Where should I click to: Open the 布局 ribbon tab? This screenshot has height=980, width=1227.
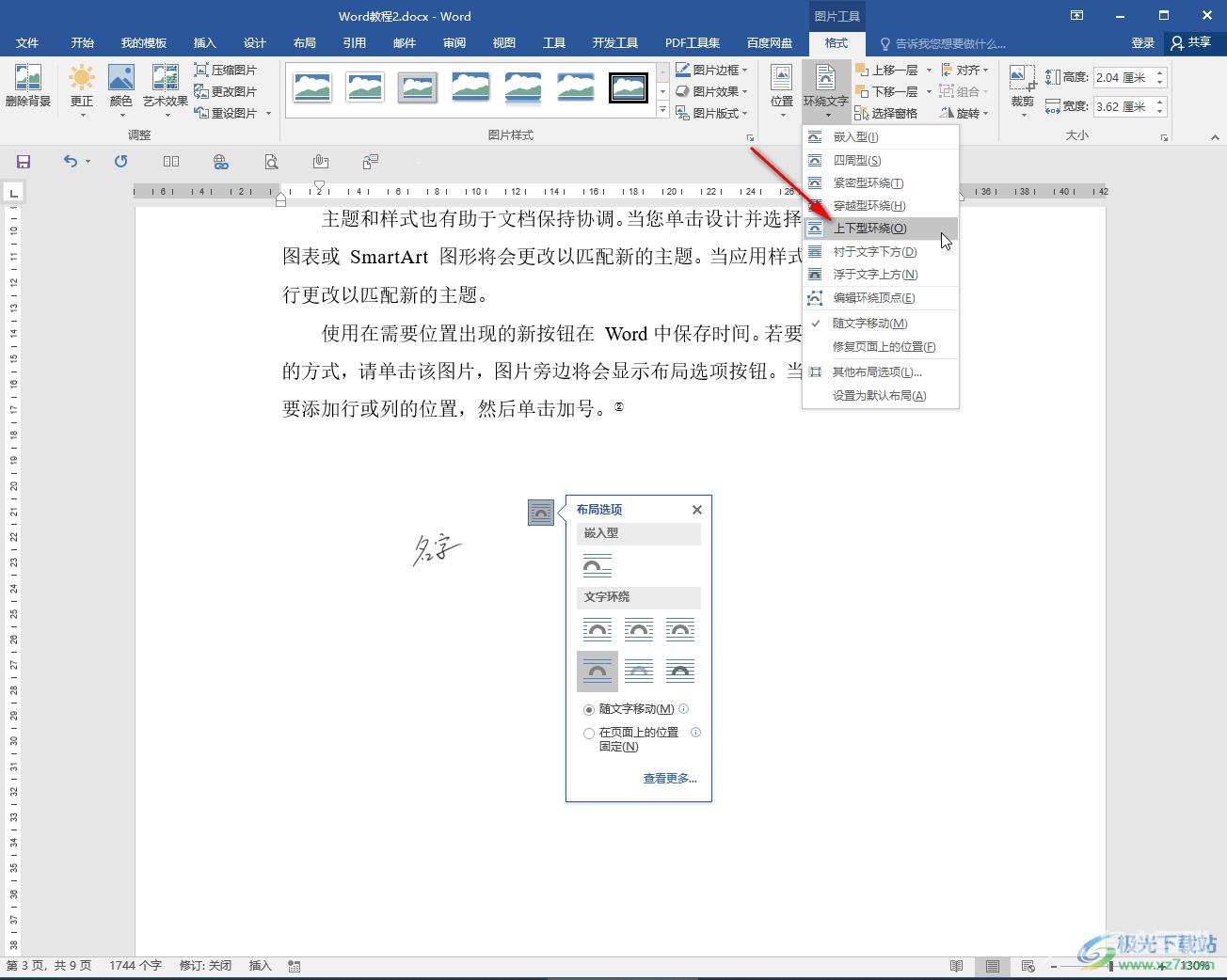click(x=304, y=43)
